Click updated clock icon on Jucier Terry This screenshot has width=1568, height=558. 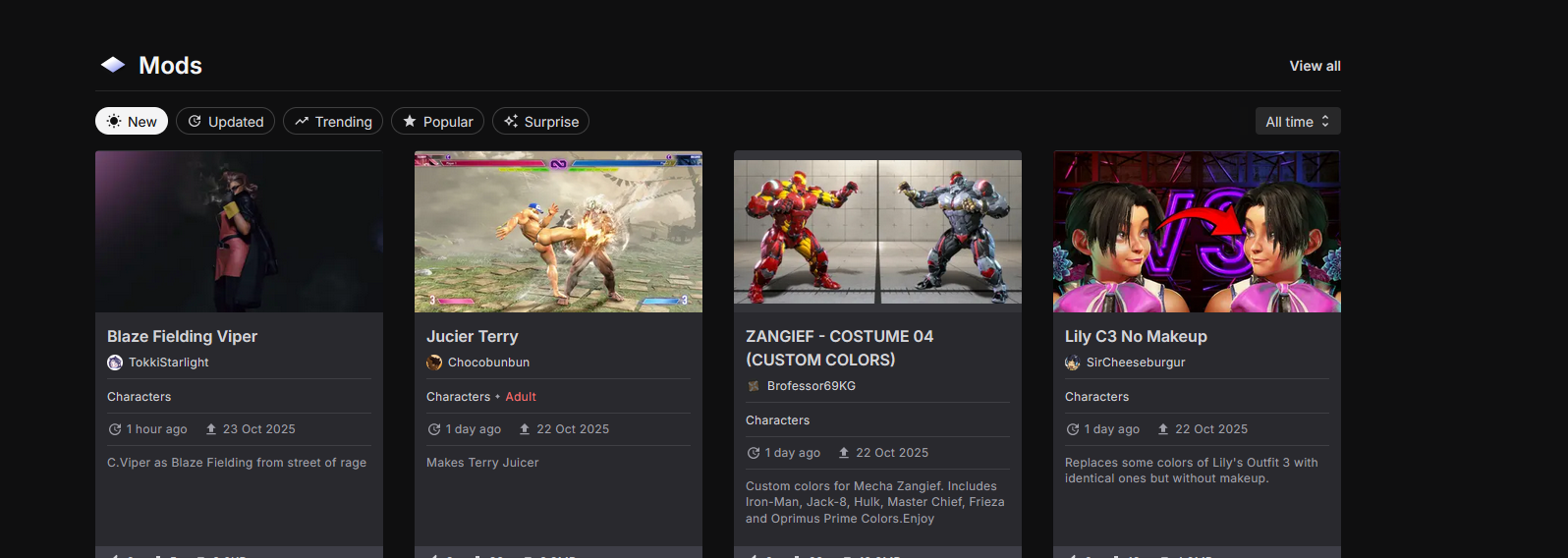(x=433, y=429)
